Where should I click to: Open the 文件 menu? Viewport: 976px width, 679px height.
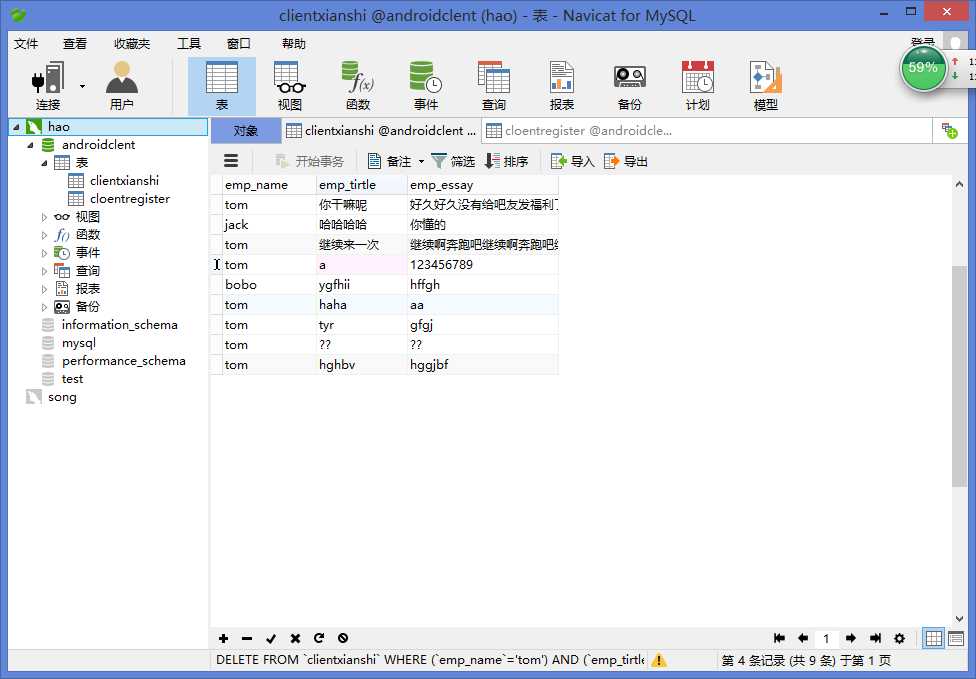click(26, 44)
